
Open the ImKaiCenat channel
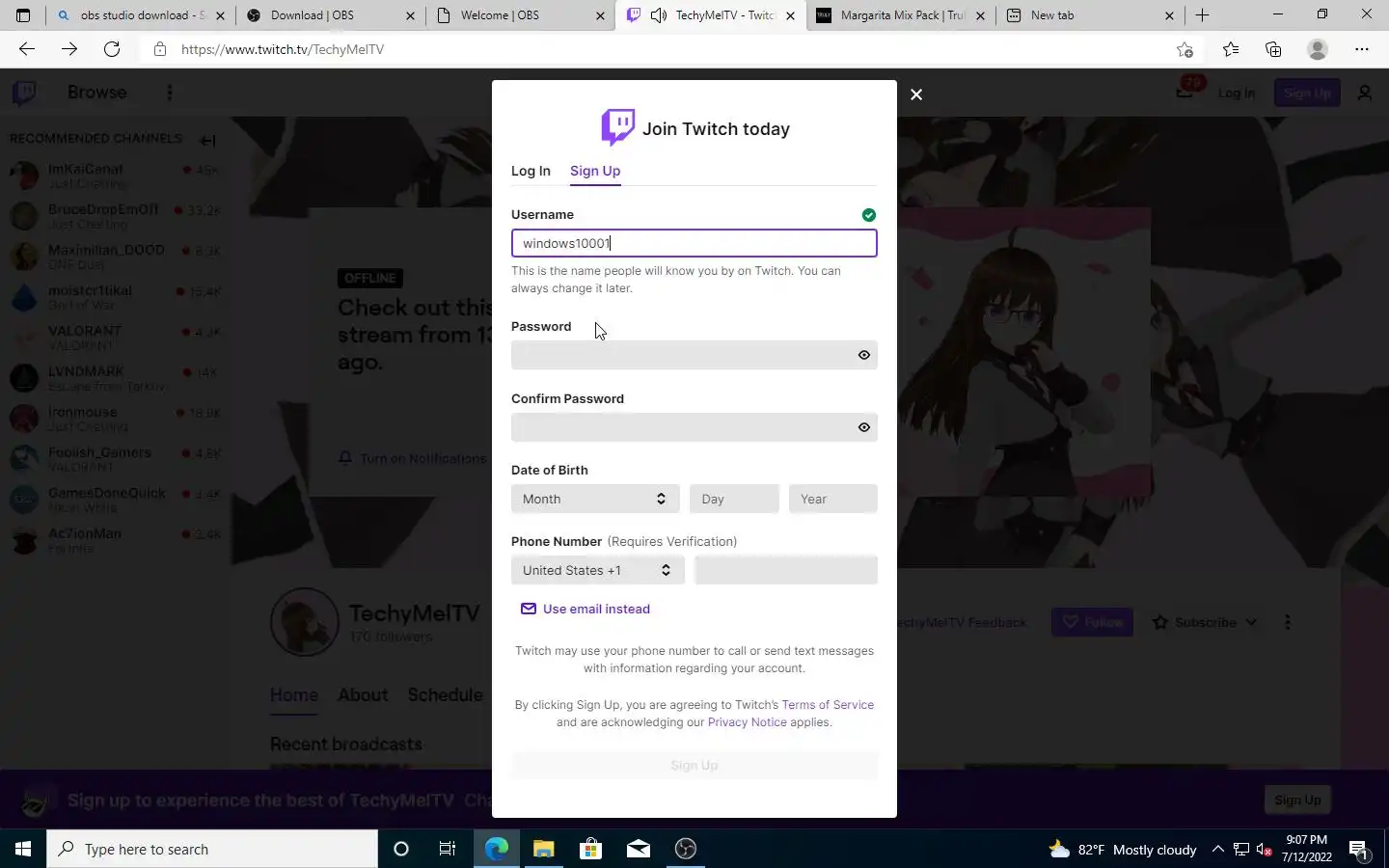(116, 176)
